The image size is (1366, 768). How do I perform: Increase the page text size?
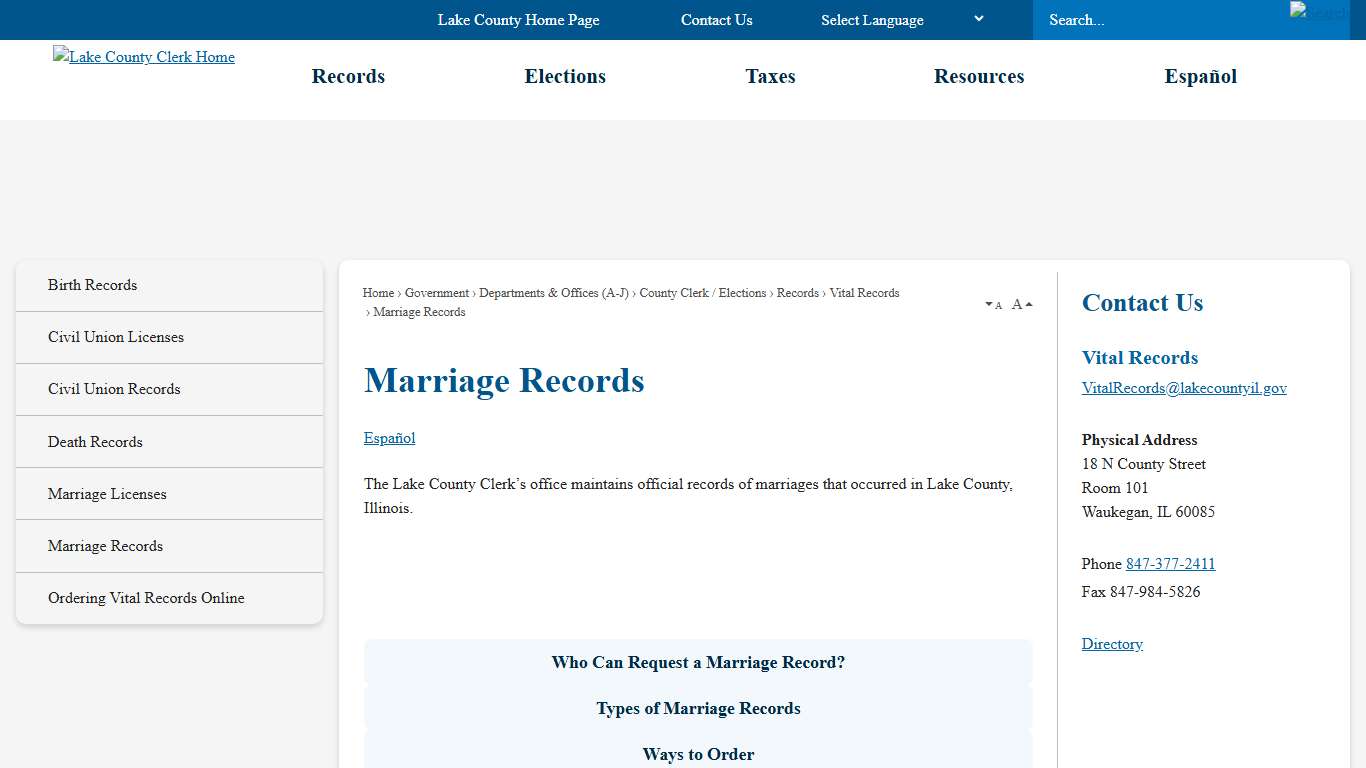click(1020, 303)
